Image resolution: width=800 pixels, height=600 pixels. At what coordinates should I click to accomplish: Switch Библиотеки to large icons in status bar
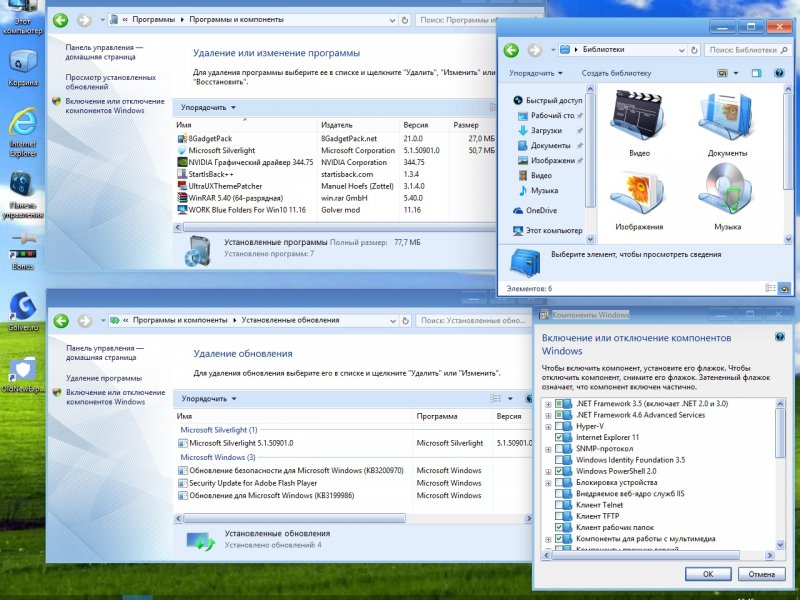tap(785, 288)
